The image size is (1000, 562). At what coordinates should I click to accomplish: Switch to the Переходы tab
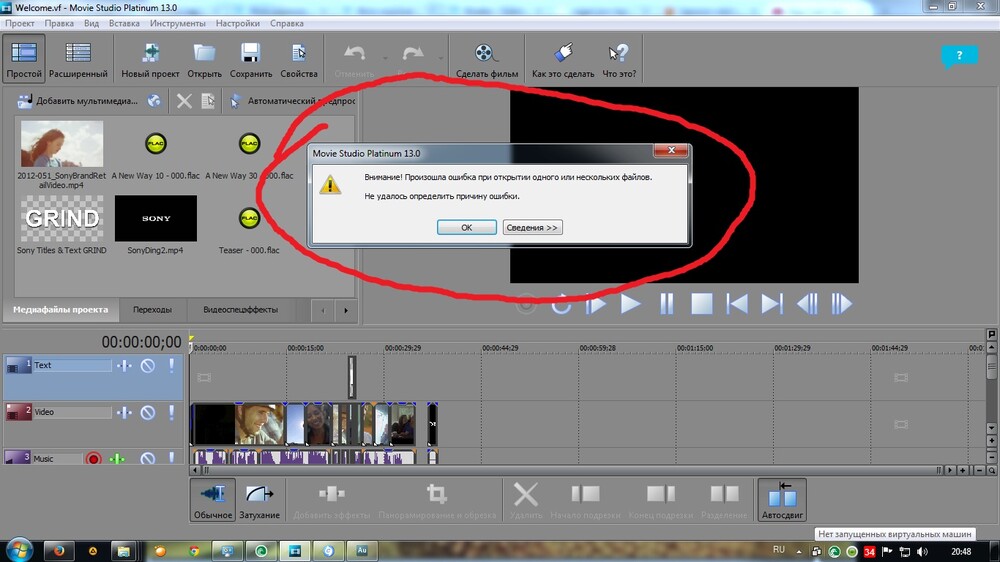pyautogui.click(x=152, y=310)
